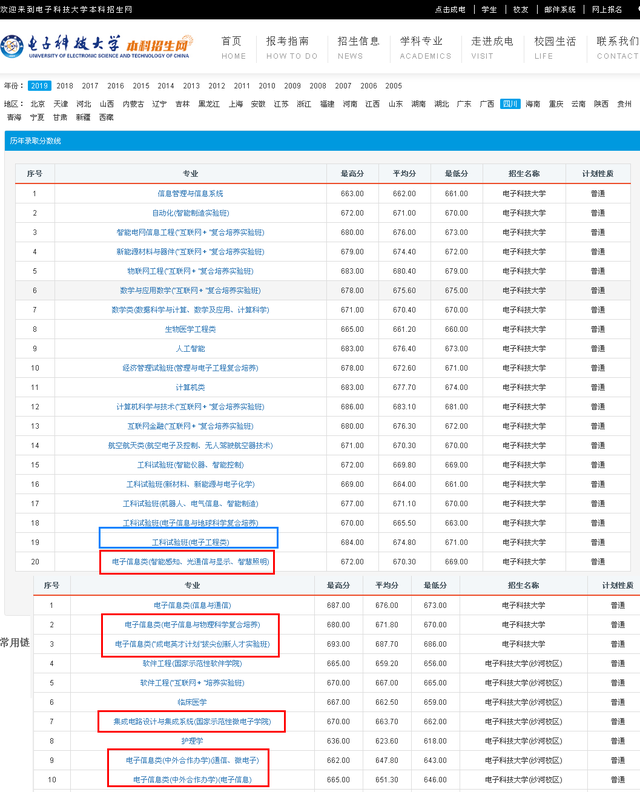Open major 信息管理与信息系统

190,193
